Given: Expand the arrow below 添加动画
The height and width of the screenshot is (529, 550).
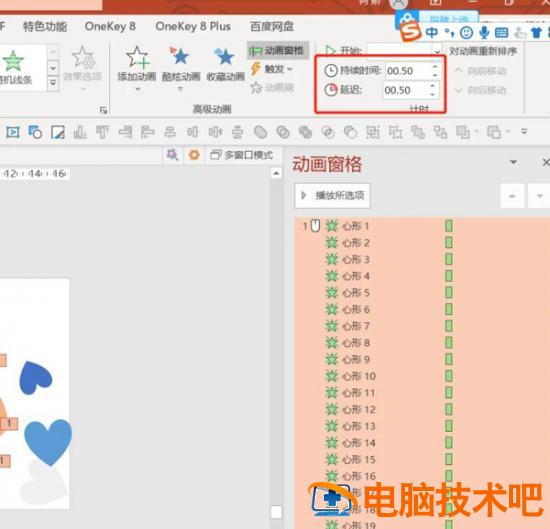Looking at the screenshot, I should click(x=138, y=89).
